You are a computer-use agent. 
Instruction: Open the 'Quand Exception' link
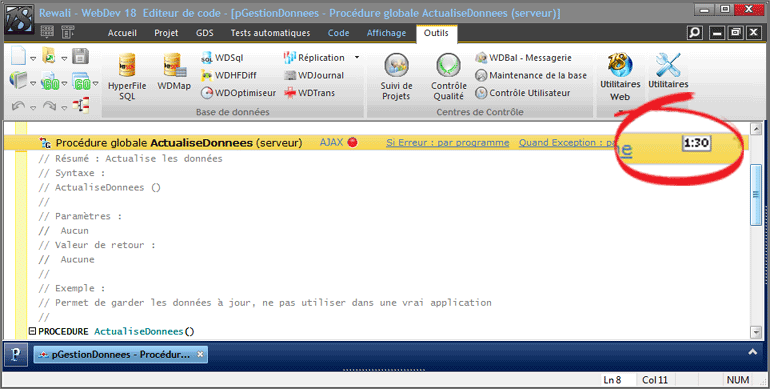567,142
